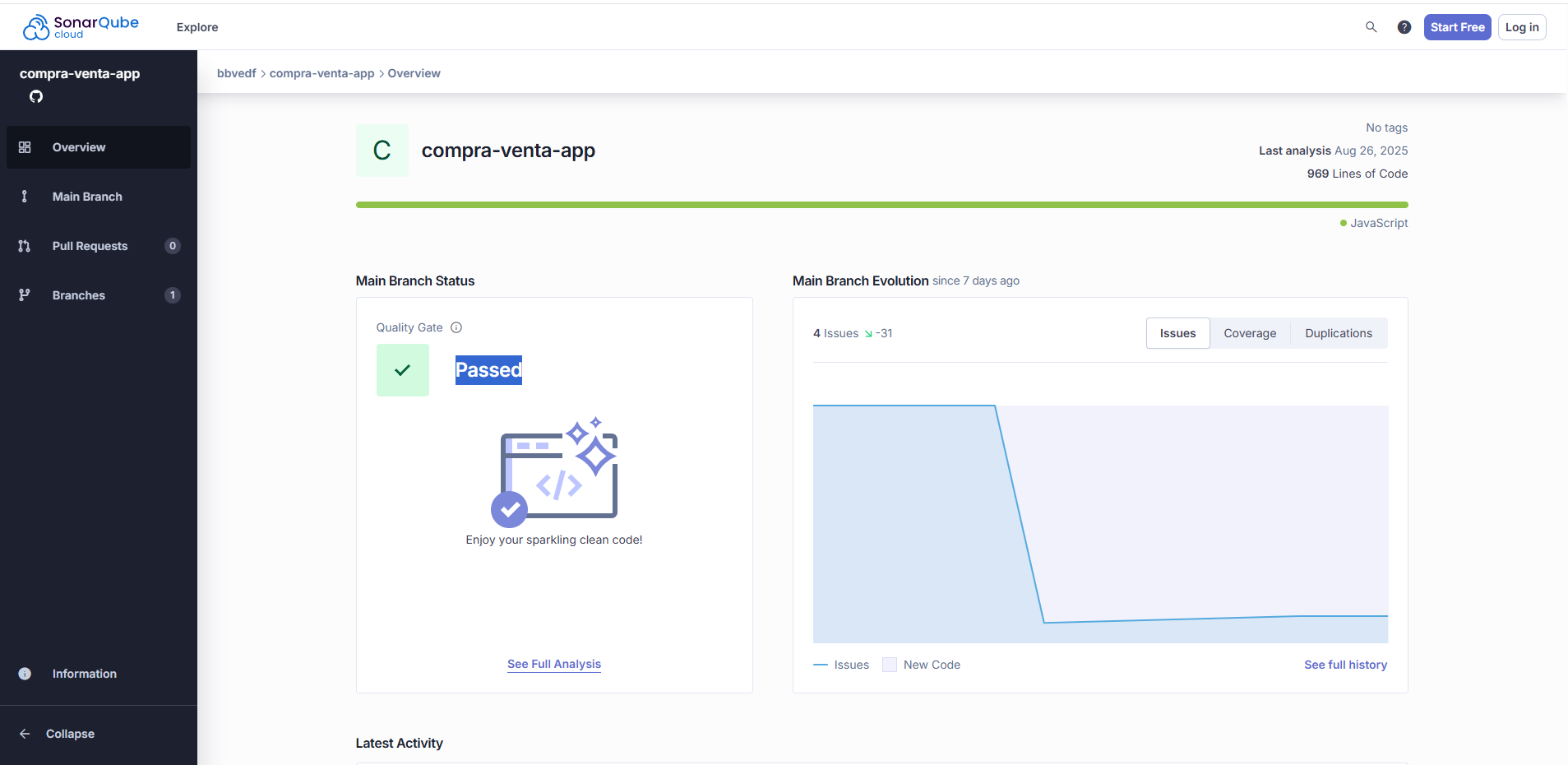The image size is (1568, 765).
Task: Switch to the Duplications chart tab
Action: coord(1339,333)
